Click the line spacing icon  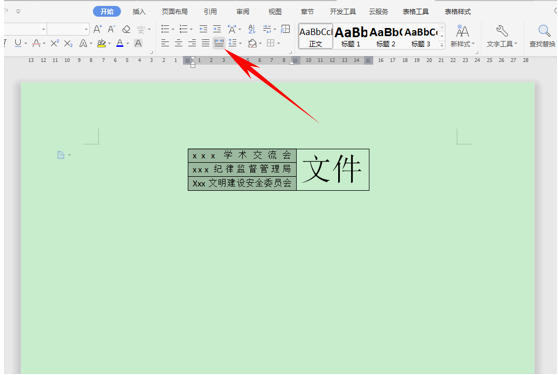click(233, 43)
